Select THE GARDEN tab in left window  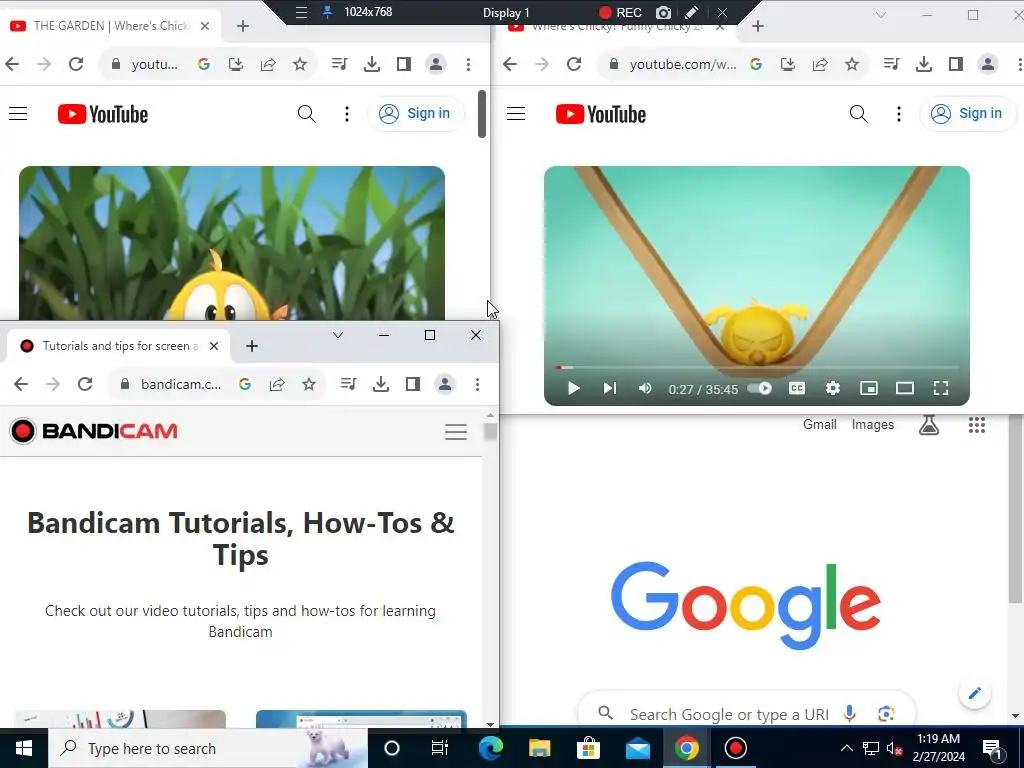pos(111,26)
